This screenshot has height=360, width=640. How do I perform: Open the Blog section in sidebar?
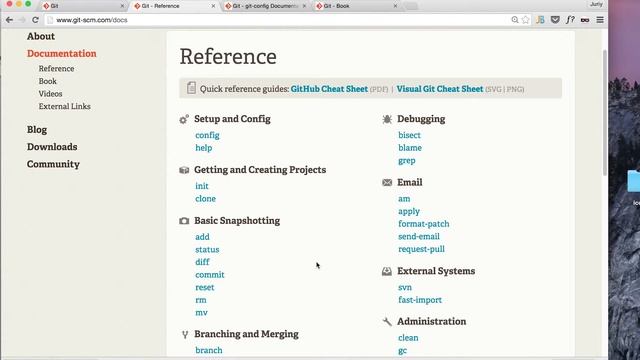pyautogui.click(x=37, y=130)
